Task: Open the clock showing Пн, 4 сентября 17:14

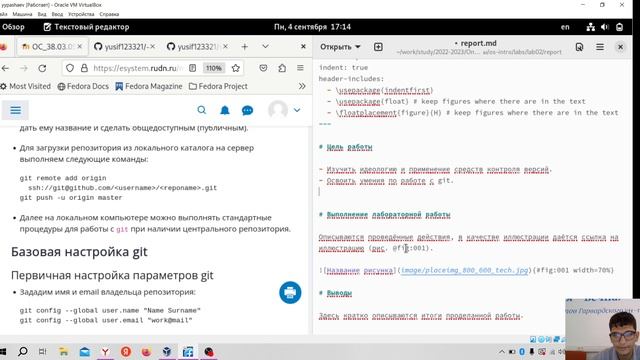Action: pos(312,27)
